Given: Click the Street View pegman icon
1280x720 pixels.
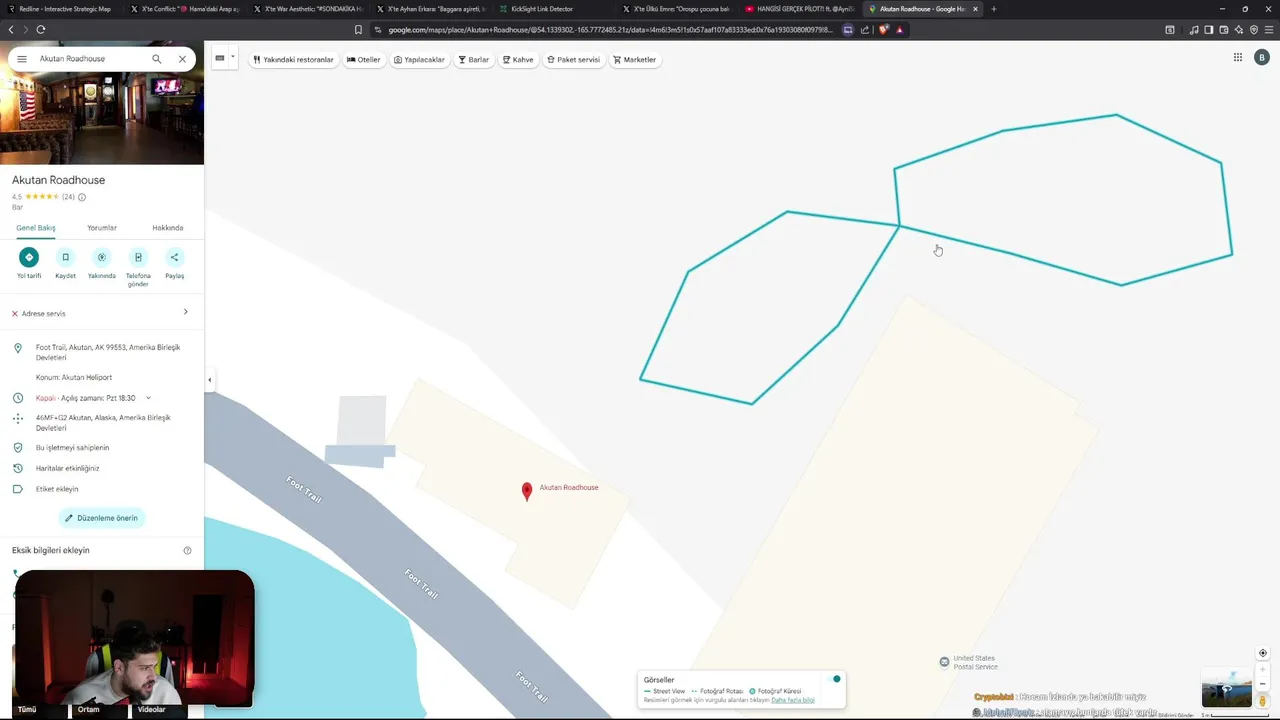Looking at the screenshot, I should 1263,701.
